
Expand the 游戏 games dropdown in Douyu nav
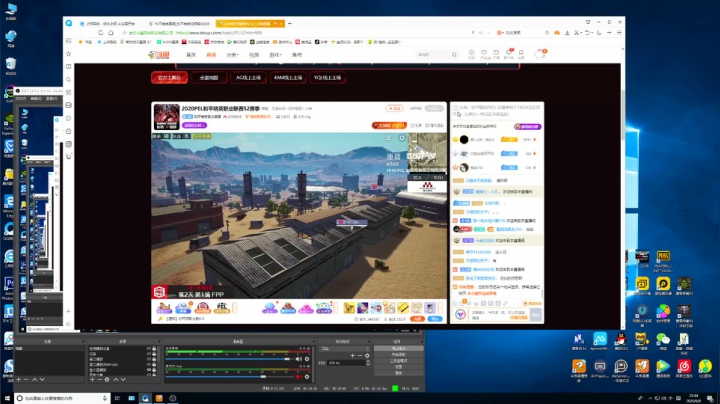coord(275,55)
